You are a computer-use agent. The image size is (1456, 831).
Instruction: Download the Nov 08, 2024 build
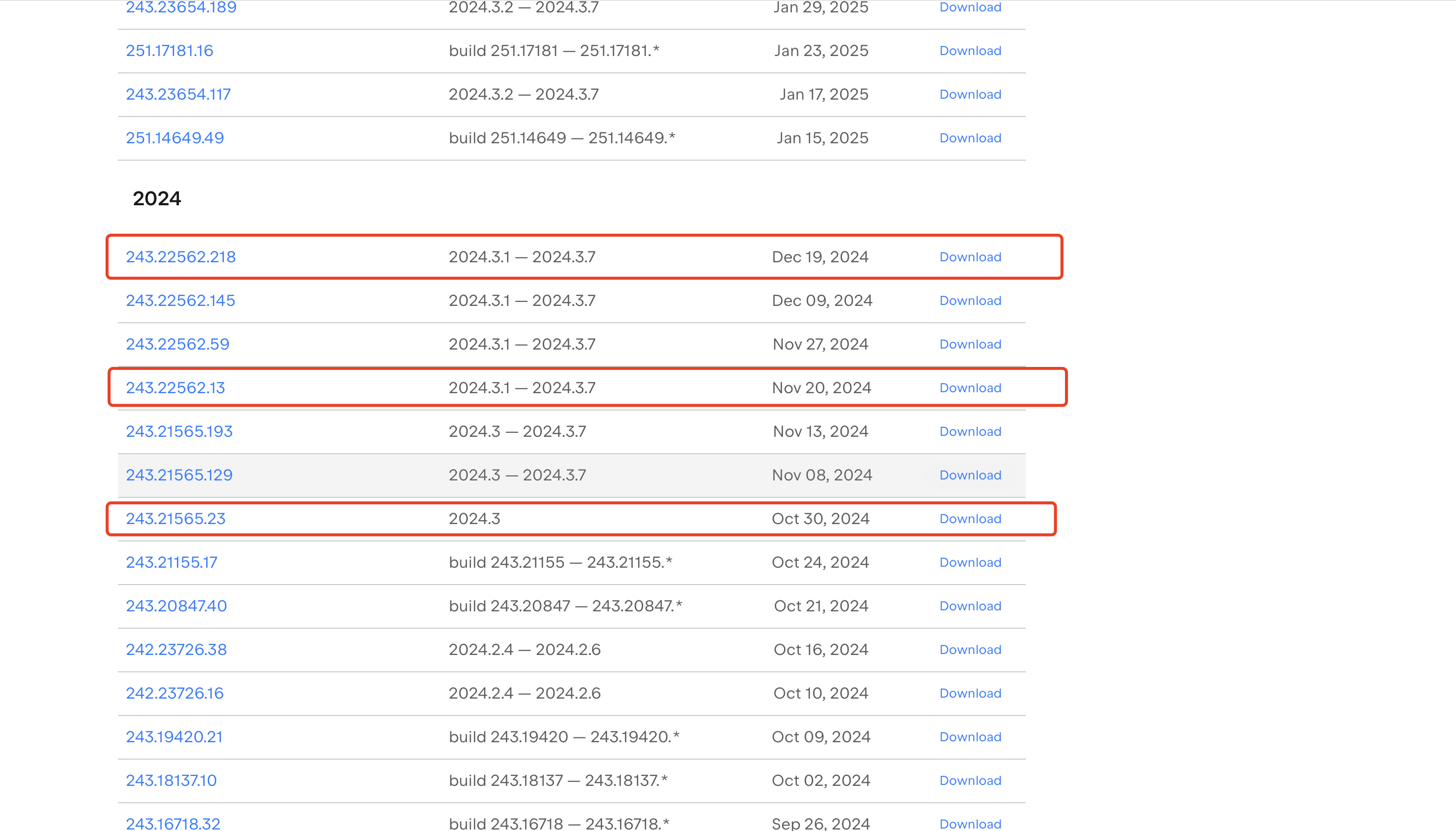(x=969, y=475)
